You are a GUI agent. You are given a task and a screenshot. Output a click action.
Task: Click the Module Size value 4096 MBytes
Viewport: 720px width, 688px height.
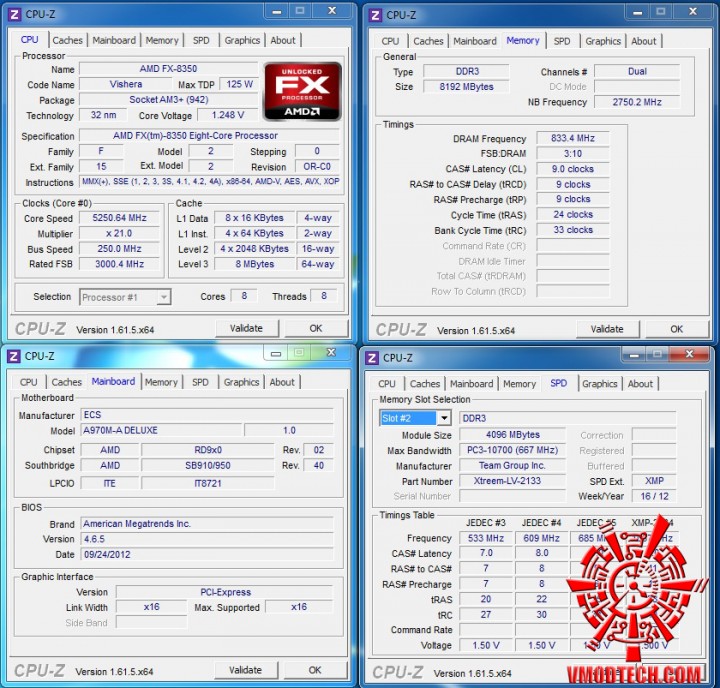512,434
